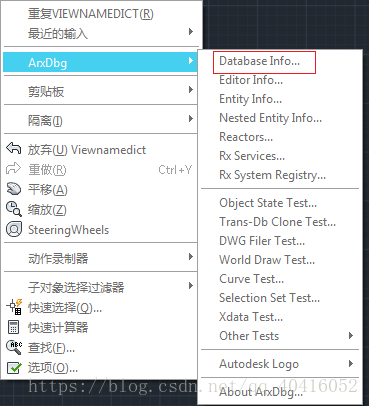The width and height of the screenshot is (369, 406).
Task: Expand the Autodesk Logo submenu arrow
Action: [351, 363]
